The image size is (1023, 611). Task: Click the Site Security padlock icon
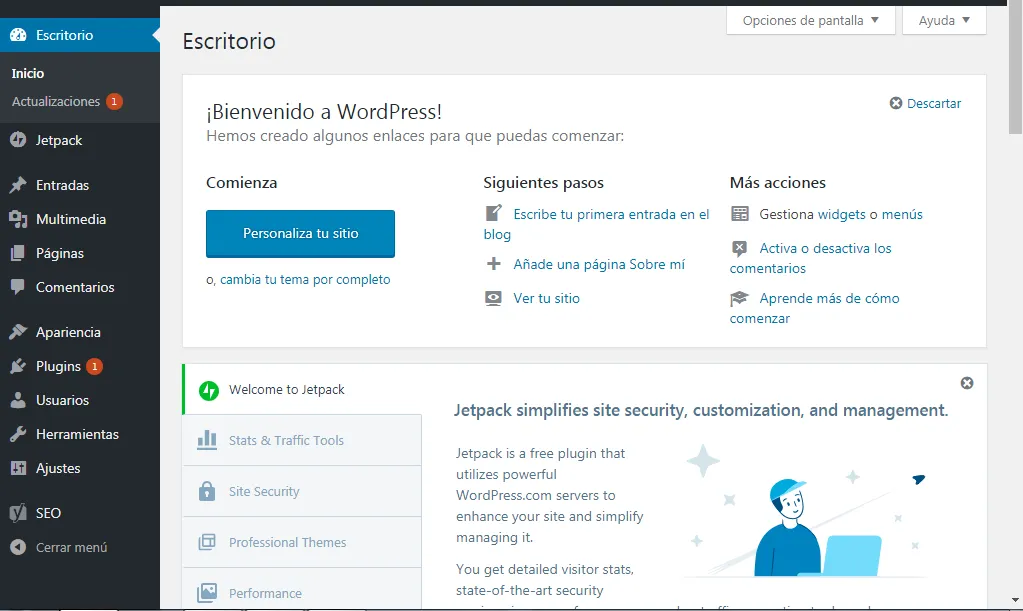click(x=207, y=491)
